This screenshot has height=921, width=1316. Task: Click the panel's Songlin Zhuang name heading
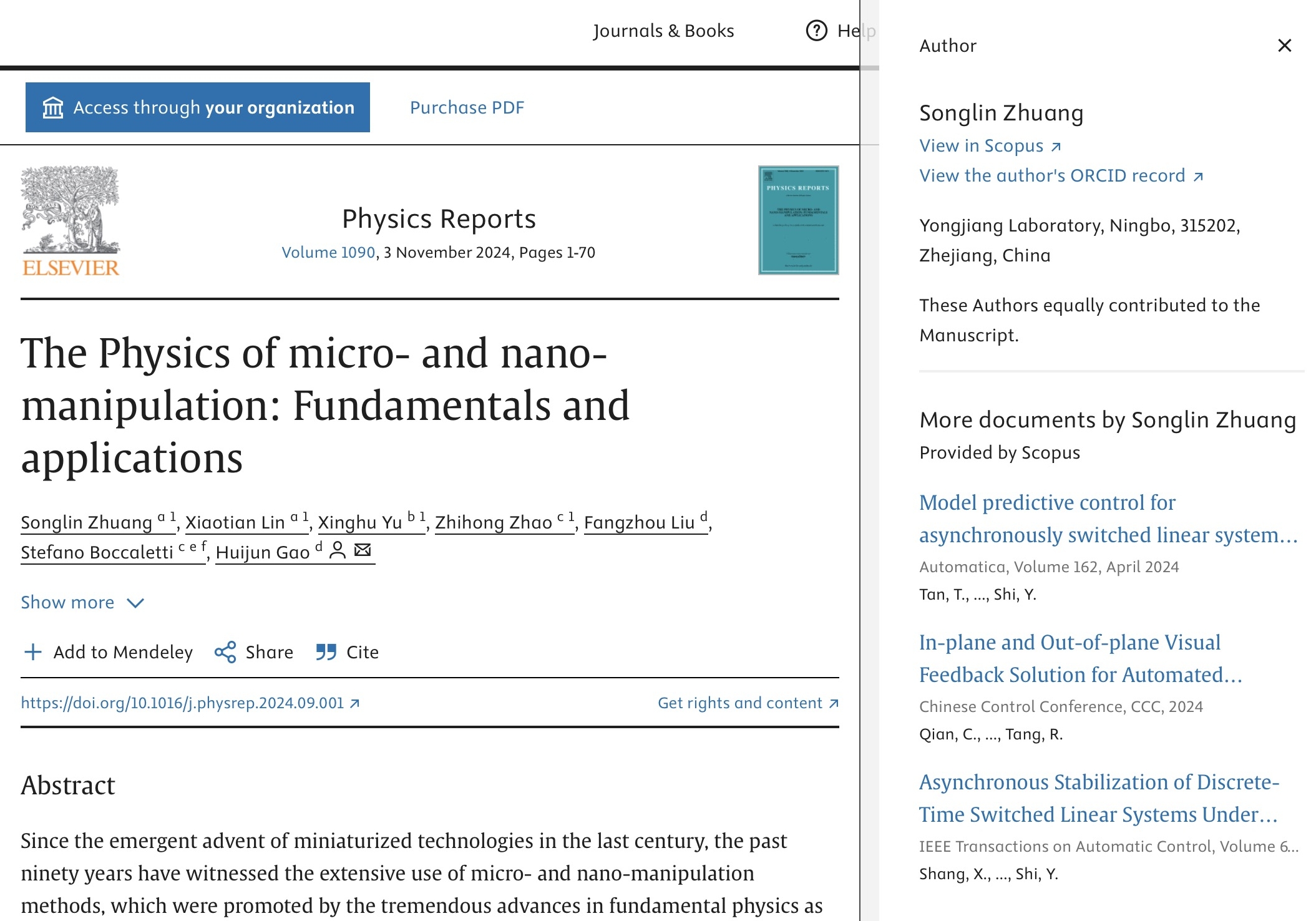click(1001, 113)
